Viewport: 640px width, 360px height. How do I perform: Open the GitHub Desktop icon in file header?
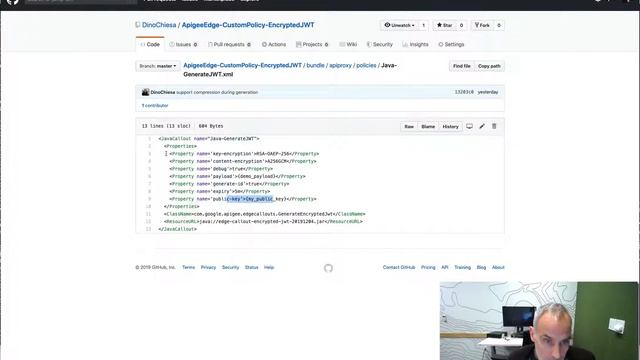click(469, 127)
